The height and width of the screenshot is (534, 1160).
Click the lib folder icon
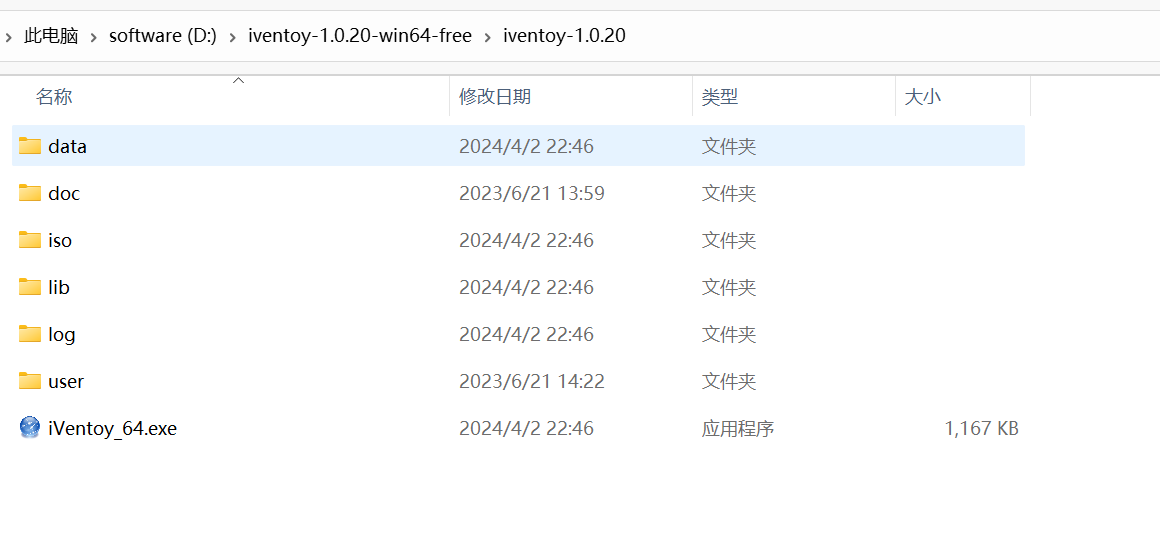(x=30, y=287)
